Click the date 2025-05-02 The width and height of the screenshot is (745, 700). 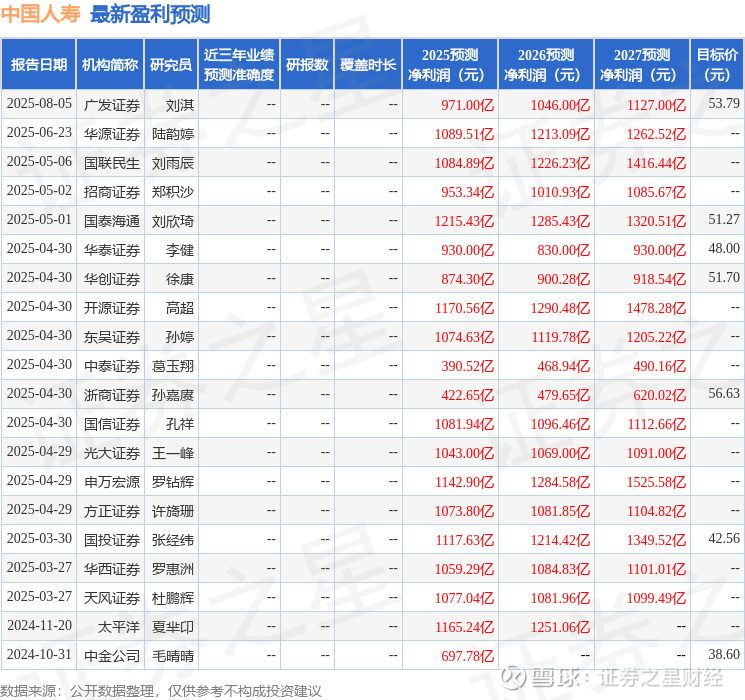click(x=39, y=191)
